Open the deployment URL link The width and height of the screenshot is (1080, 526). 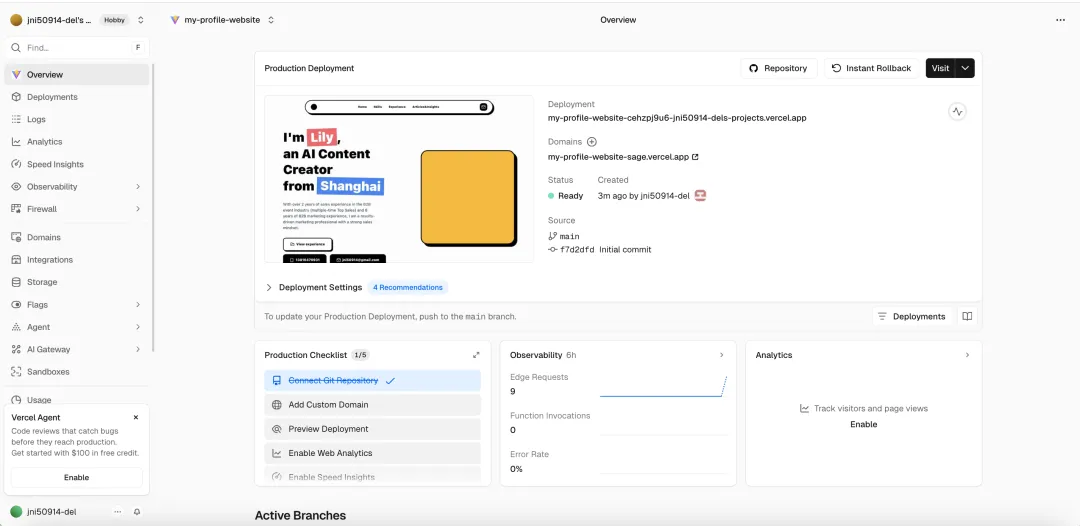(x=676, y=118)
